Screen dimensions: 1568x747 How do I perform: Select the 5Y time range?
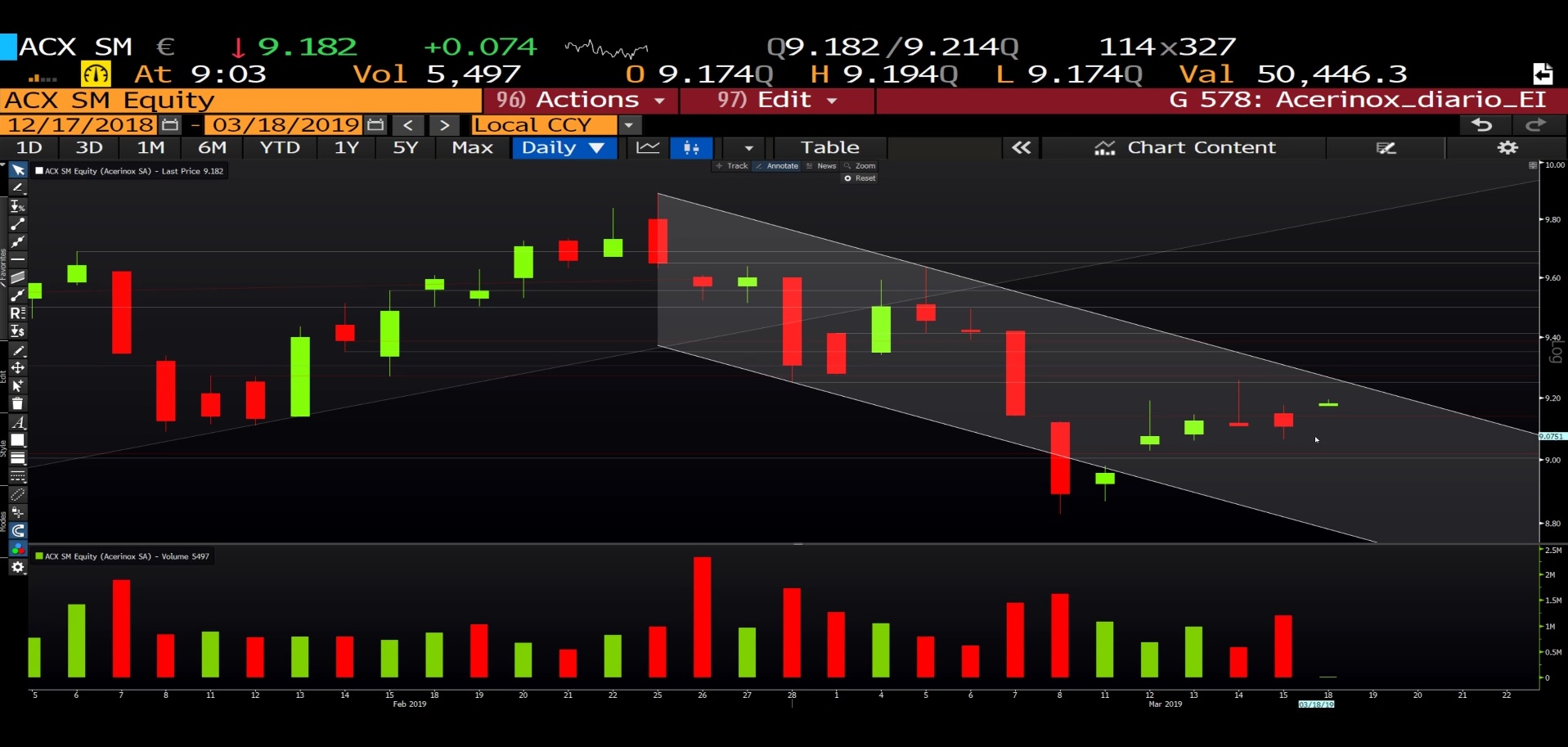click(406, 147)
